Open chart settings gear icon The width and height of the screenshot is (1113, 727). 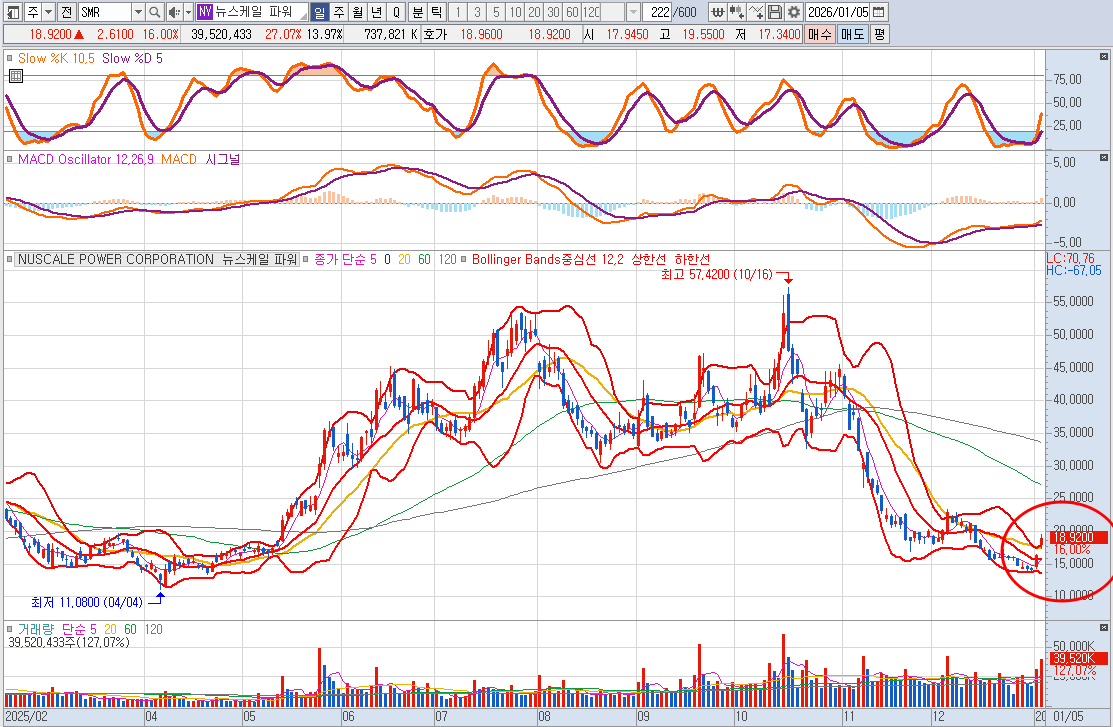click(x=793, y=12)
